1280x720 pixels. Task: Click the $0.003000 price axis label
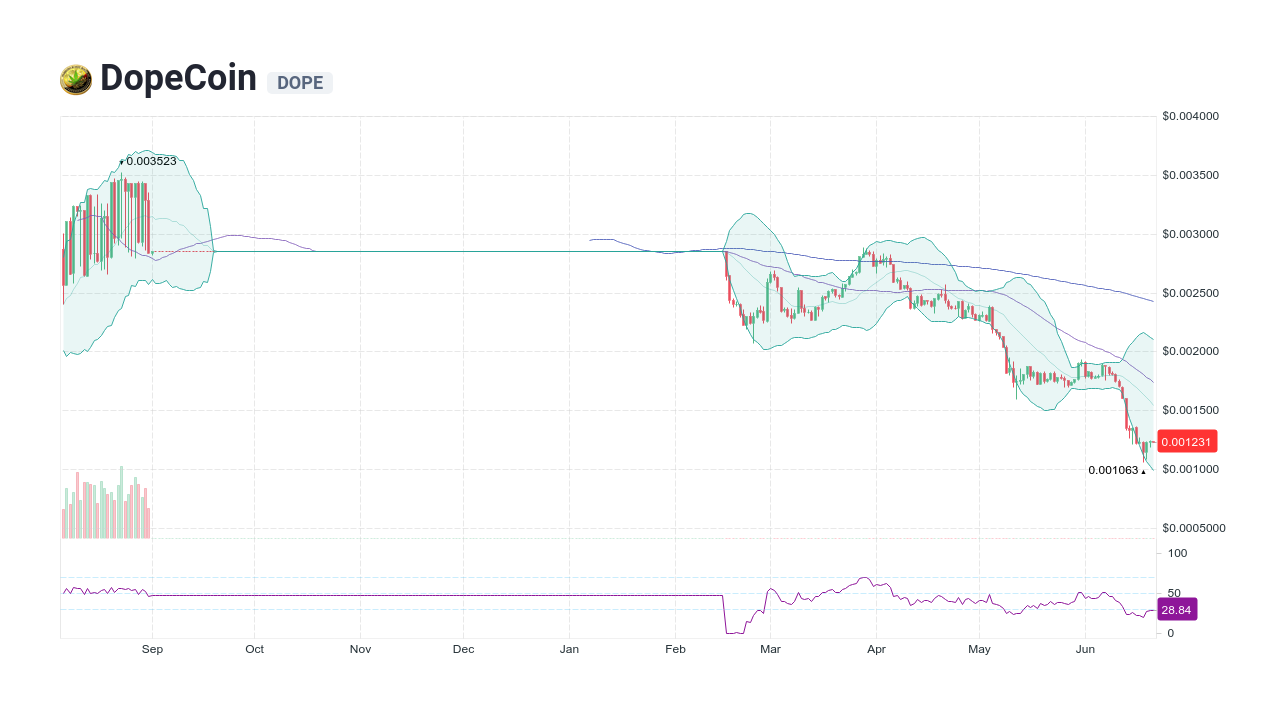tap(1191, 234)
